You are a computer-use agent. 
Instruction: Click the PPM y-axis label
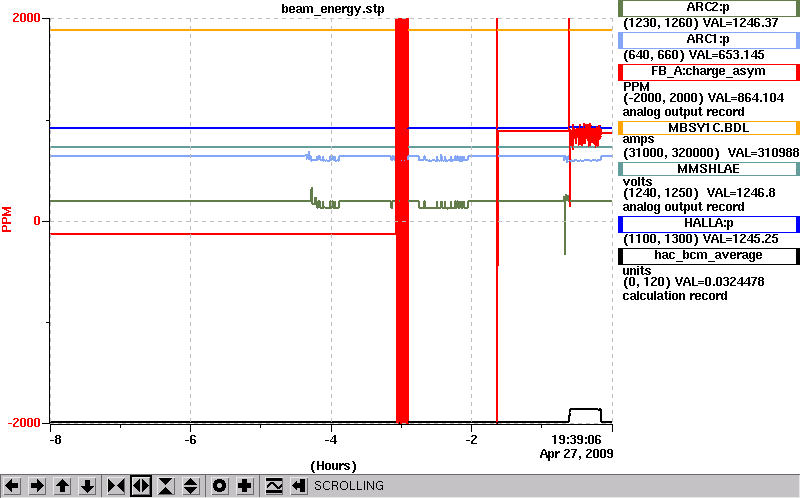pos(7,219)
